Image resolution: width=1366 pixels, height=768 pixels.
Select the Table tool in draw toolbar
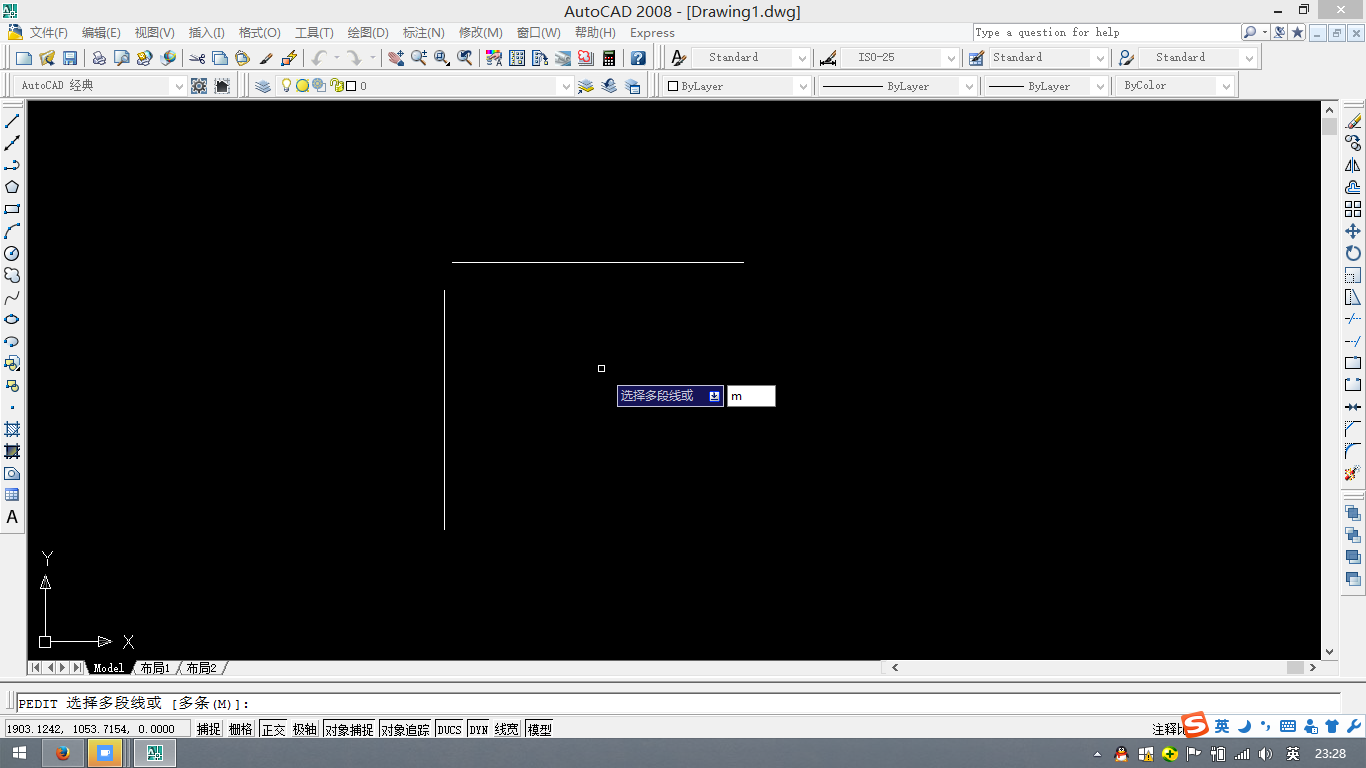click(x=12, y=495)
